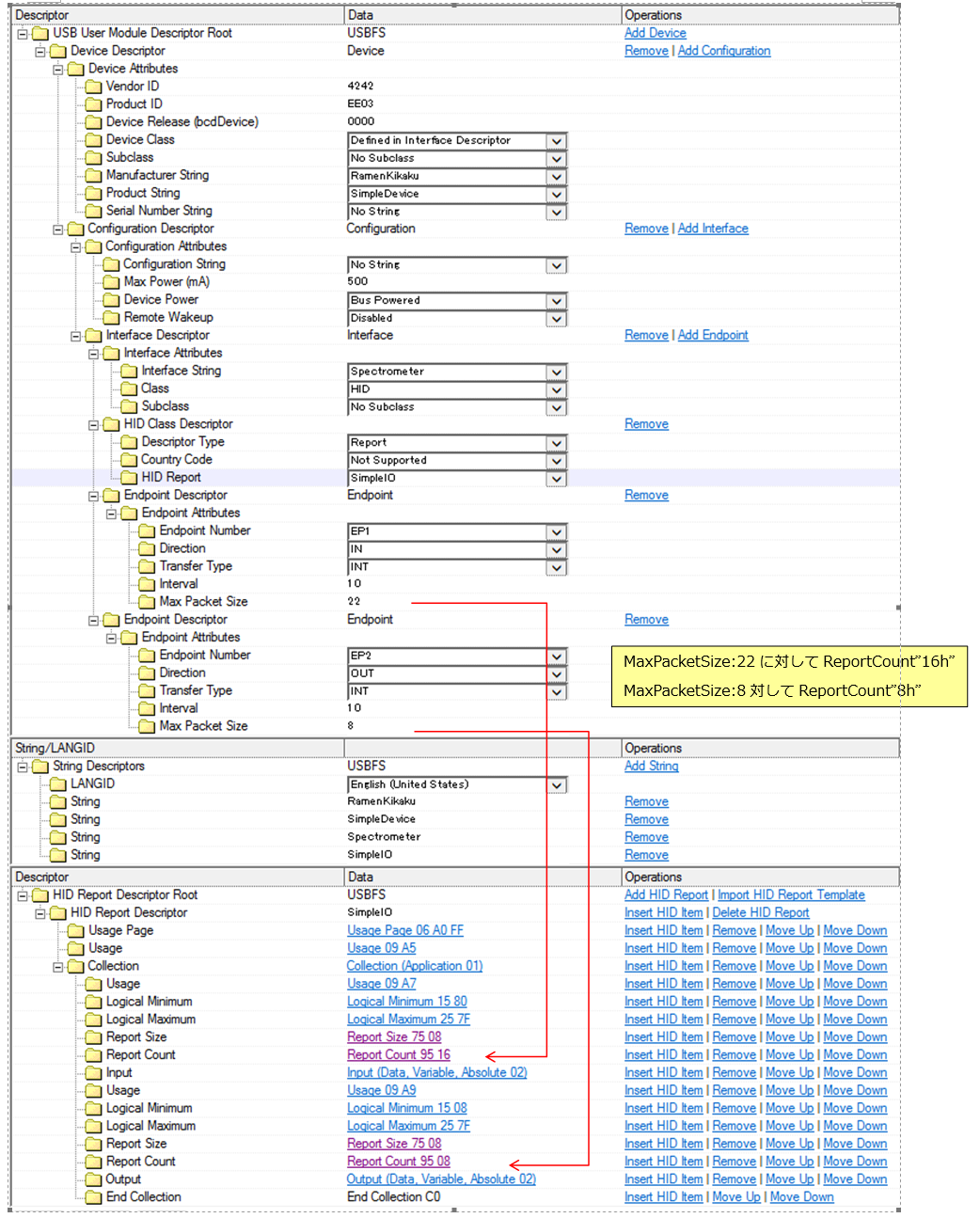
Task: Click the Add Configuration link
Action: click(x=723, y=51)
